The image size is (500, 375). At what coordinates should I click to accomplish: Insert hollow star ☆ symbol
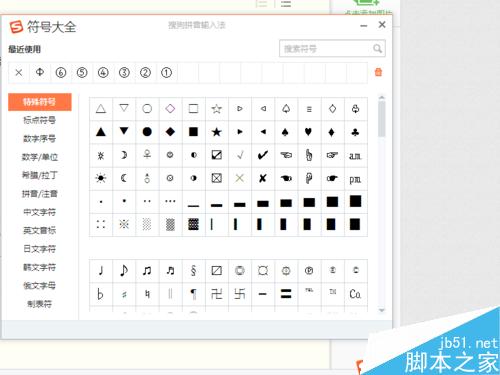coord(217,109)
